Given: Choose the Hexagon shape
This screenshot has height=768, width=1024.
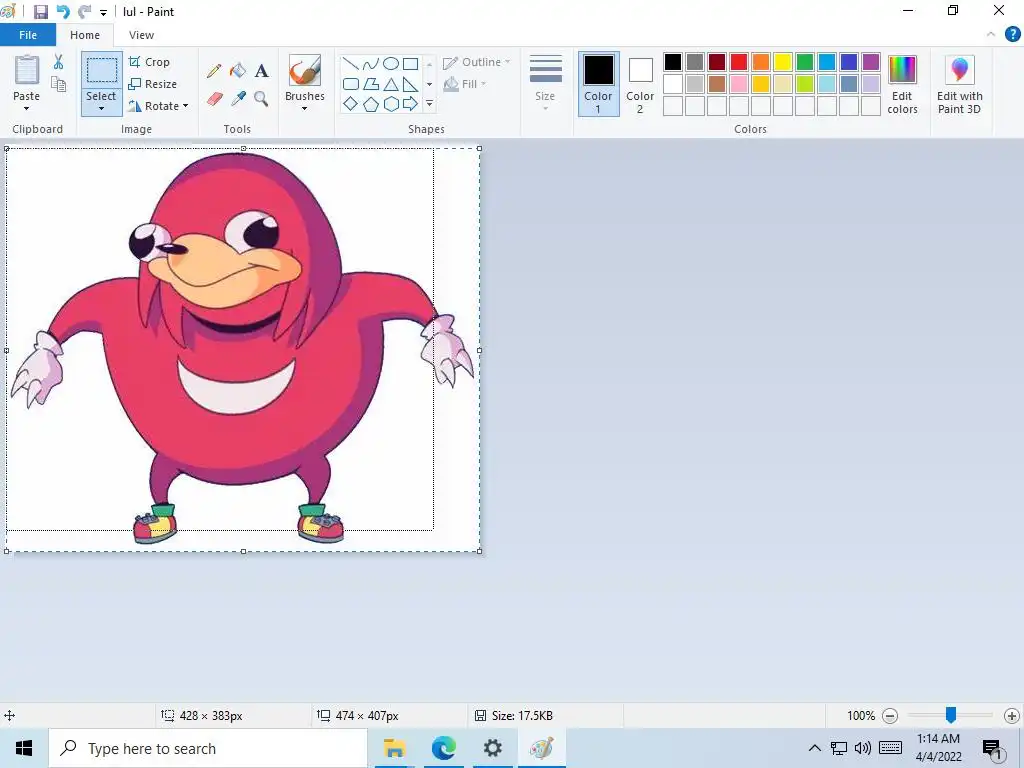Looking at the screenshot, I should (x=391, y=104).
